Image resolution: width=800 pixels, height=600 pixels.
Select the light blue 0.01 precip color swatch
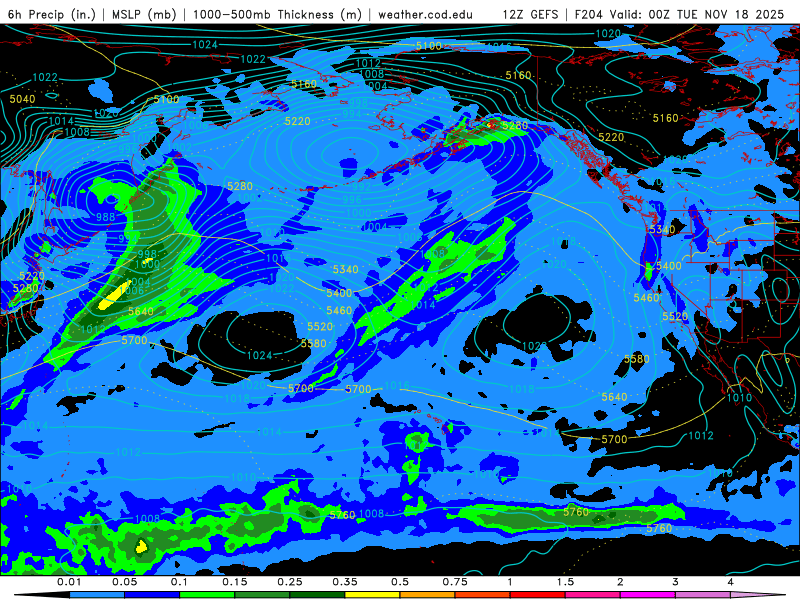(97, 595)
